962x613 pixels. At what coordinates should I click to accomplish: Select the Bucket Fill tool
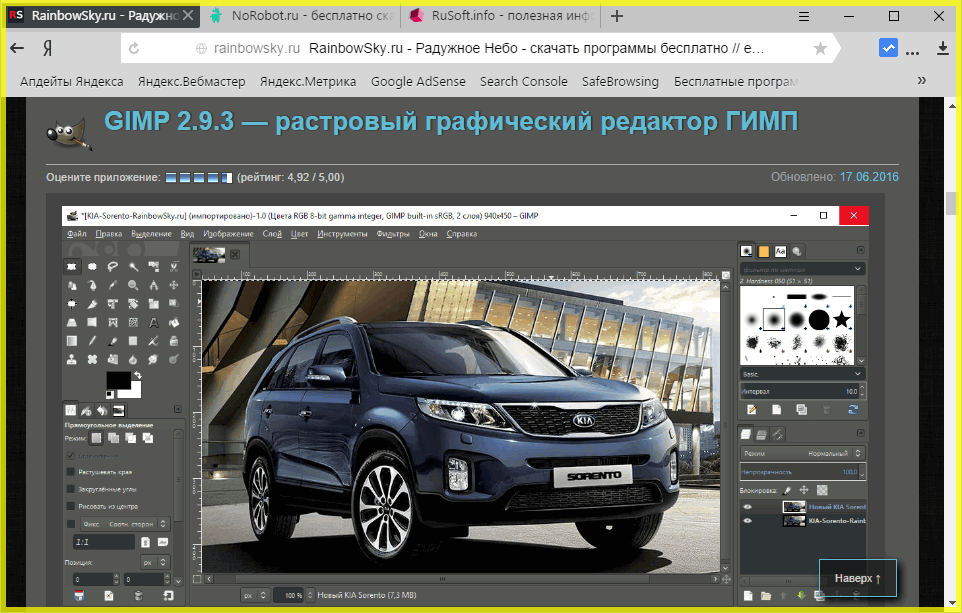coord(174,322)
